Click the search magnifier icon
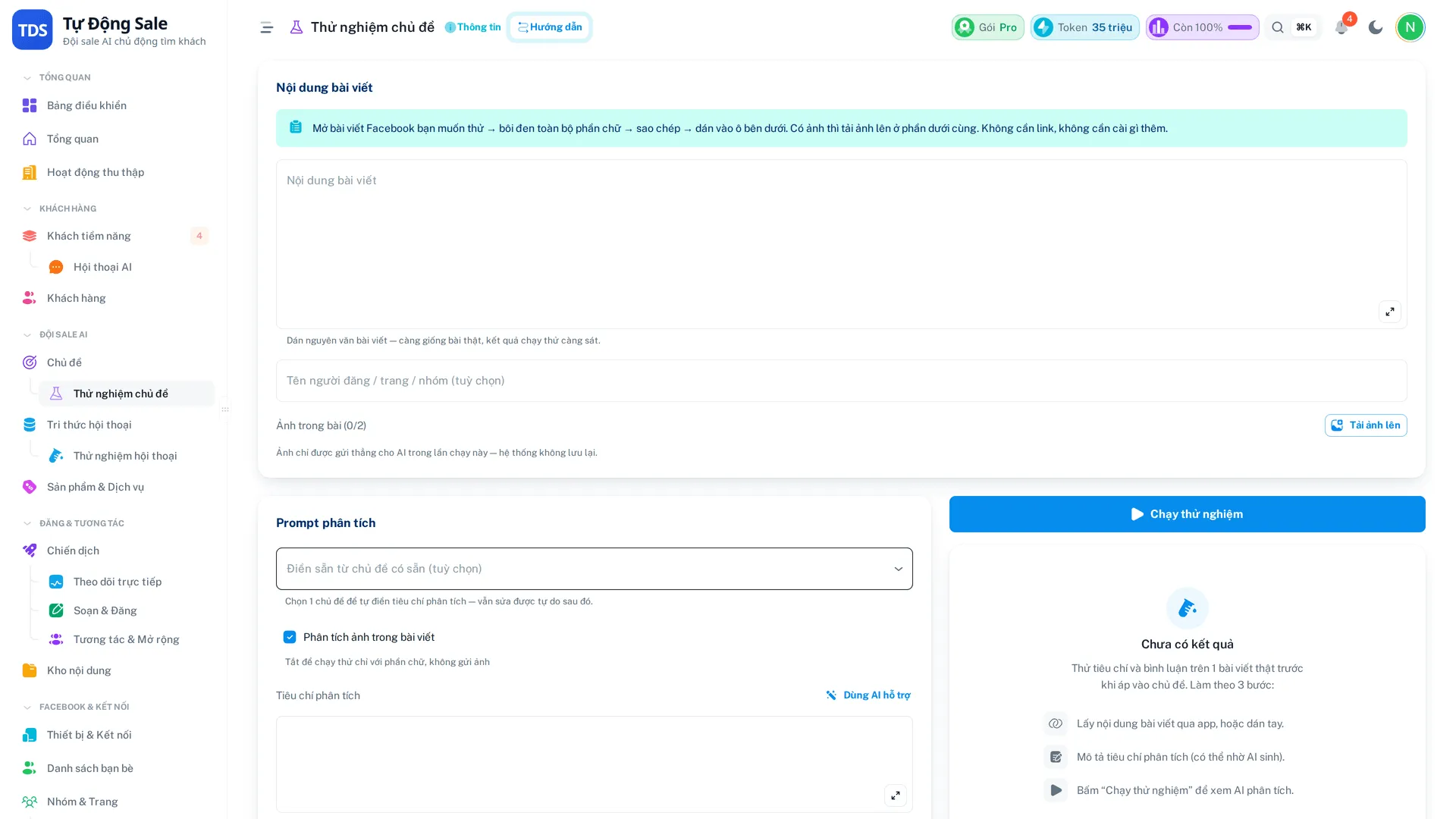 click(x=1278, y=27)
